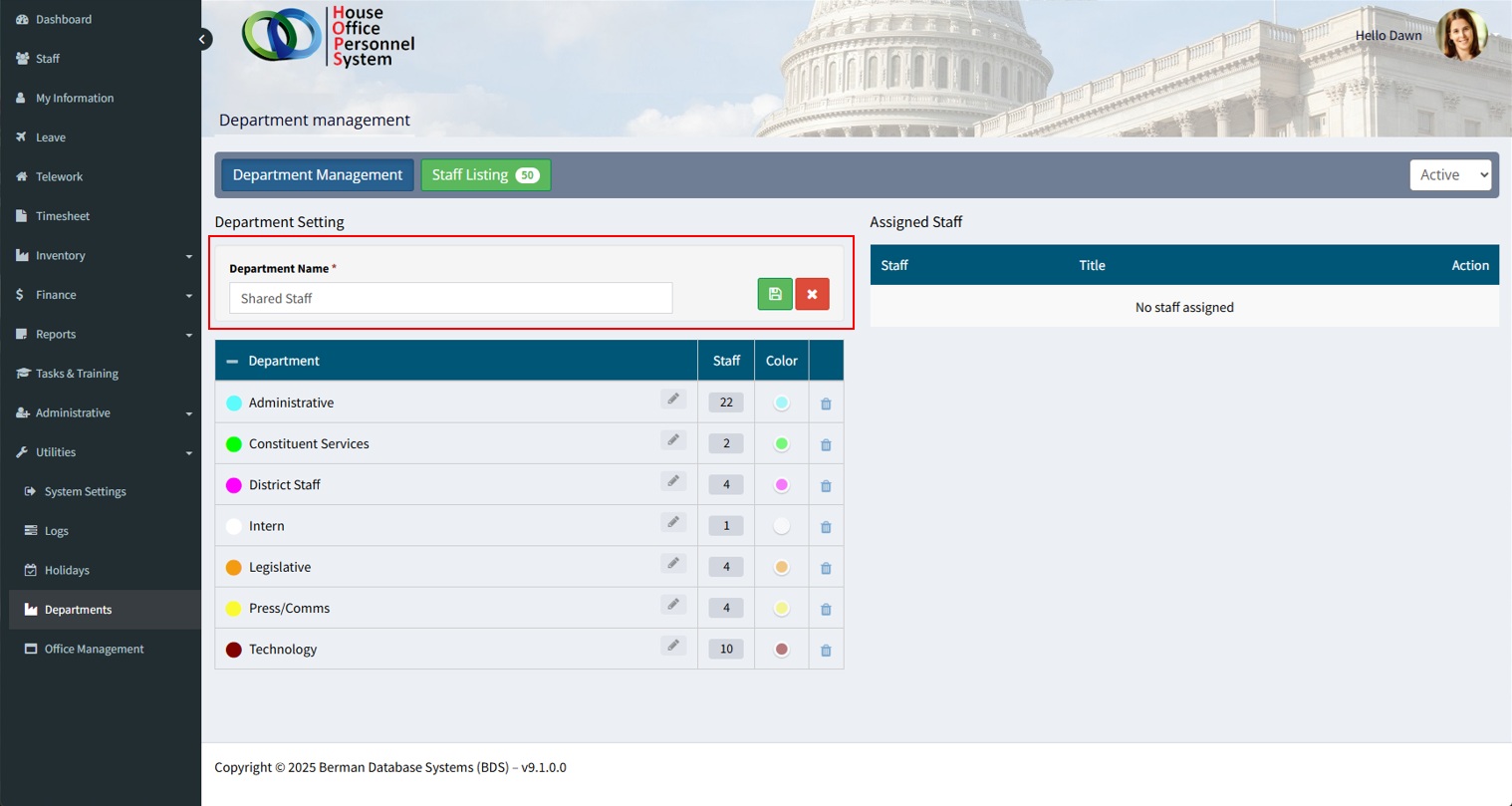Click the Department Name text field

click(450, 299)
